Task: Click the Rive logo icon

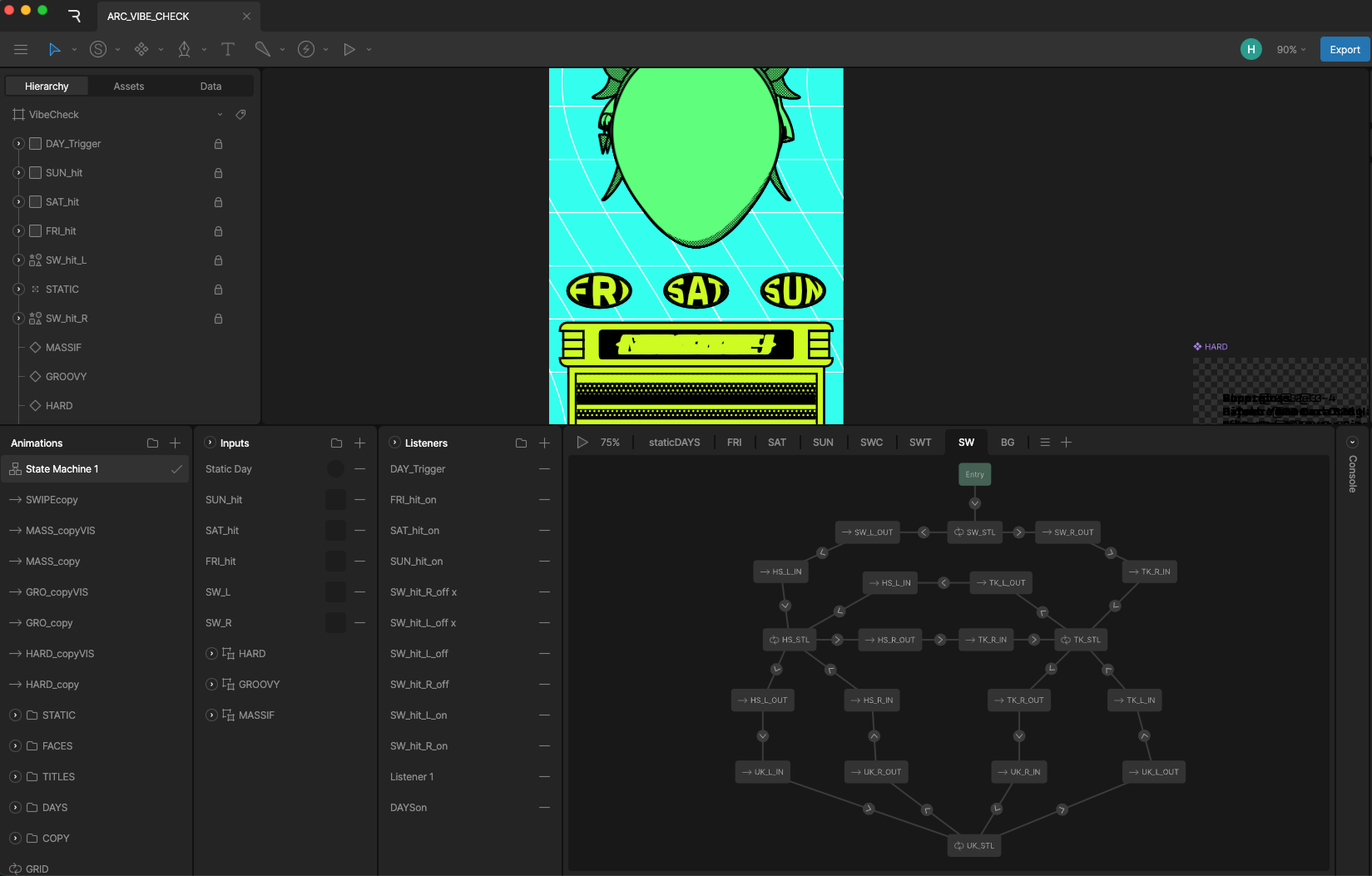Action: tap(75, 16)
